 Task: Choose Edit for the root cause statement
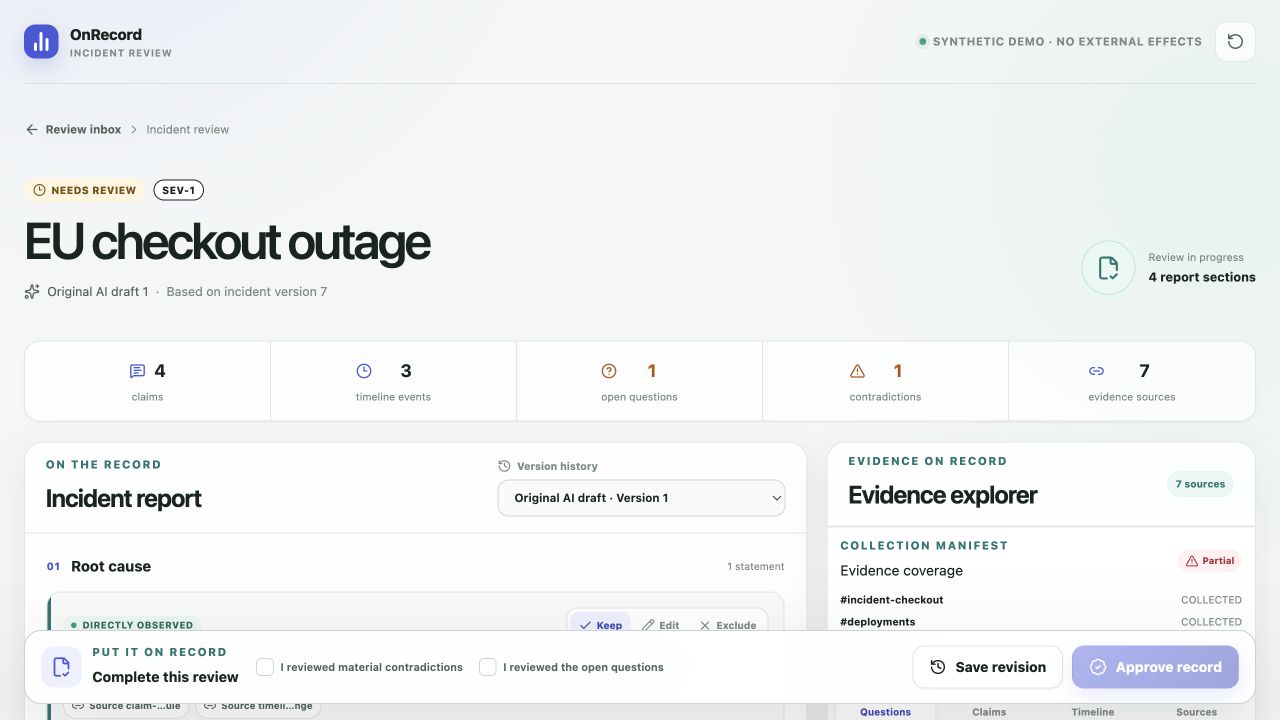point(660,625)
